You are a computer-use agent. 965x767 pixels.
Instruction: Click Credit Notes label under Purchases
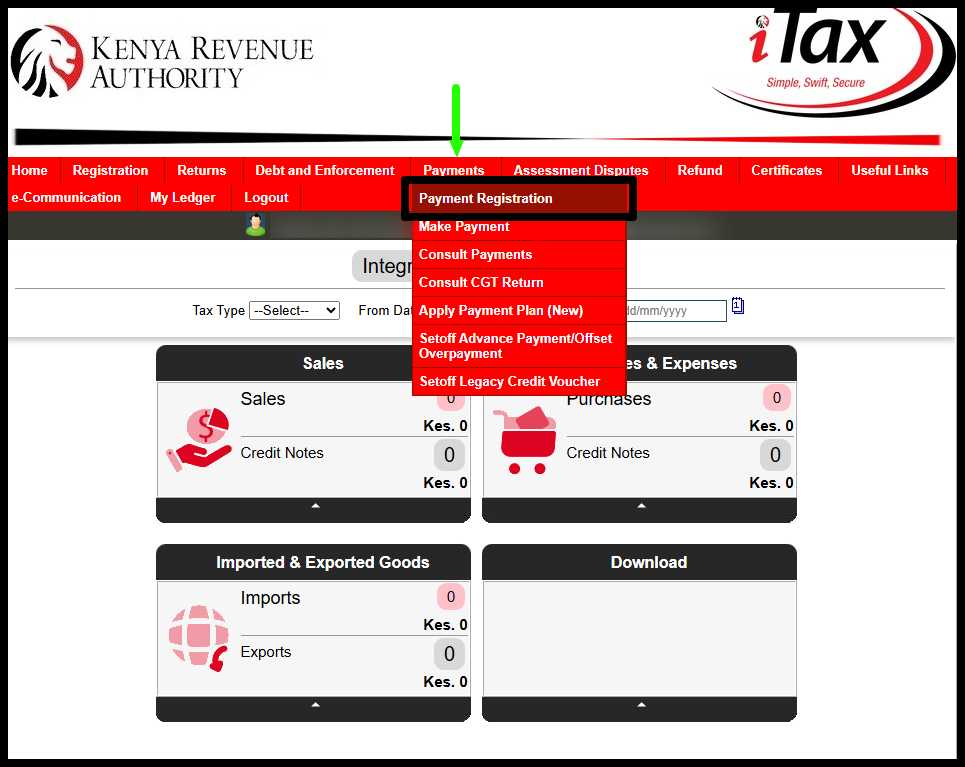click(x=608, y=453)
